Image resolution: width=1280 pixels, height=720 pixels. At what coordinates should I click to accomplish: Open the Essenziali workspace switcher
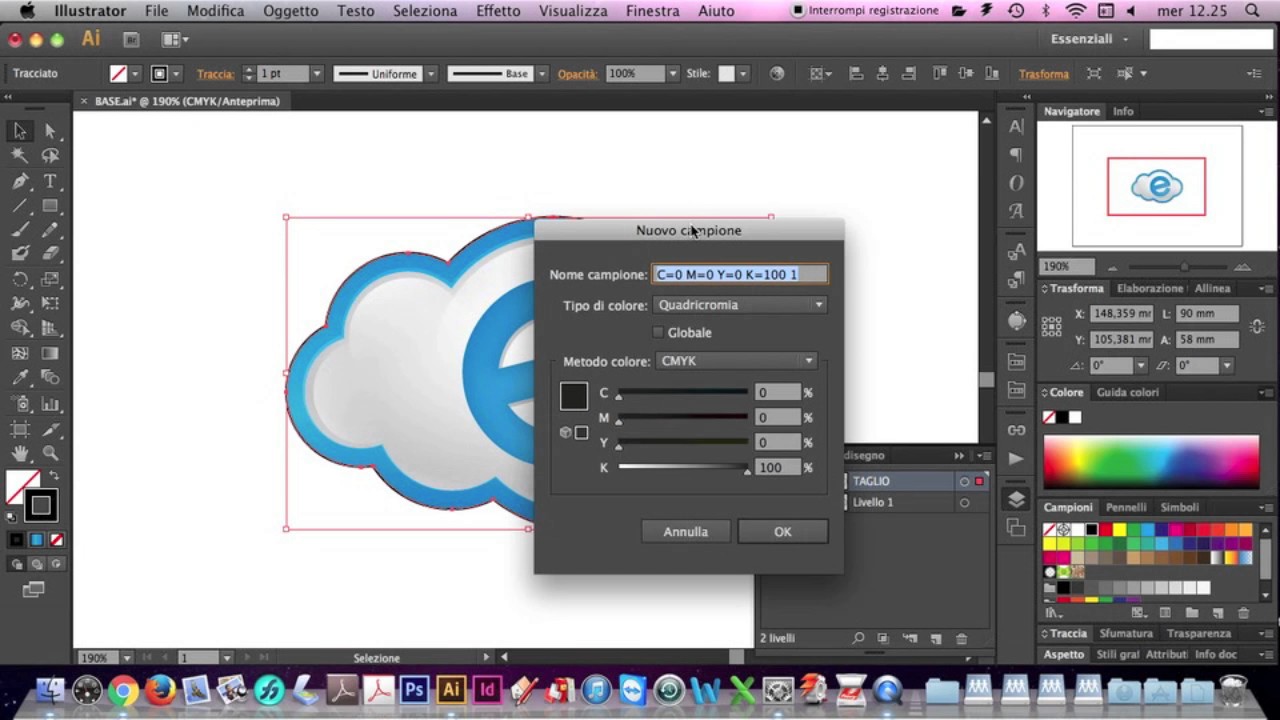coord(1089,39)
